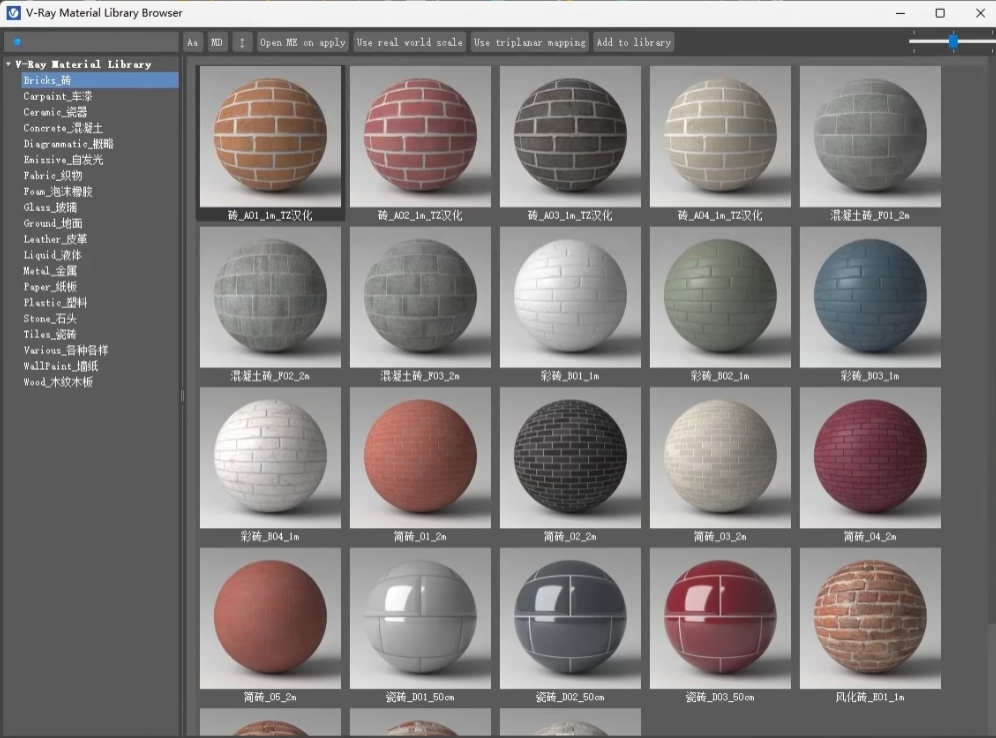Click the blue search icon in search field

pos(16,42)
